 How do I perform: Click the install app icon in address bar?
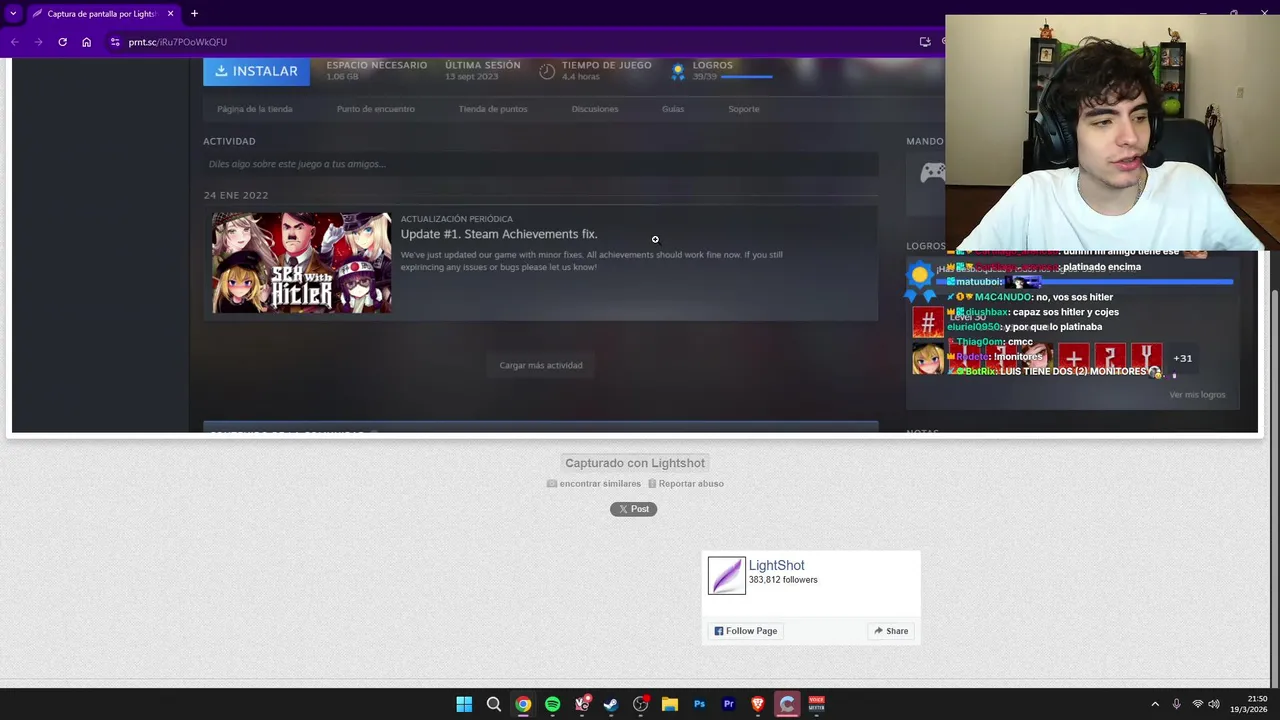click(925, 42)
